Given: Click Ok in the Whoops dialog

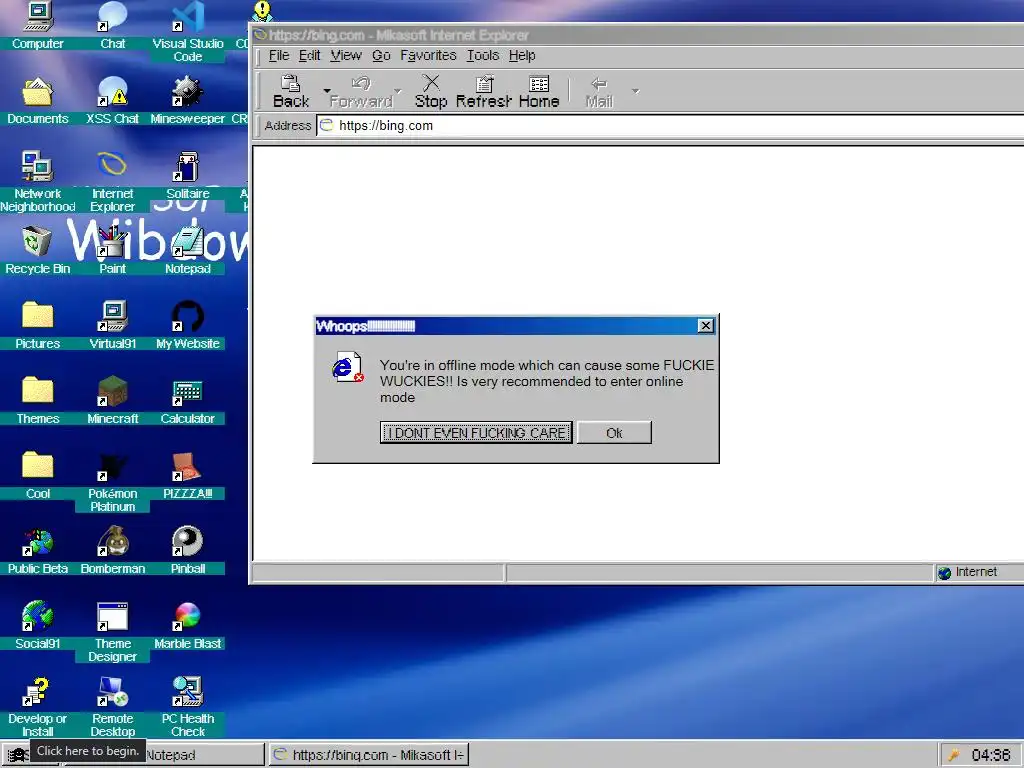Looking at the screenshot, I should coord(614,432).
